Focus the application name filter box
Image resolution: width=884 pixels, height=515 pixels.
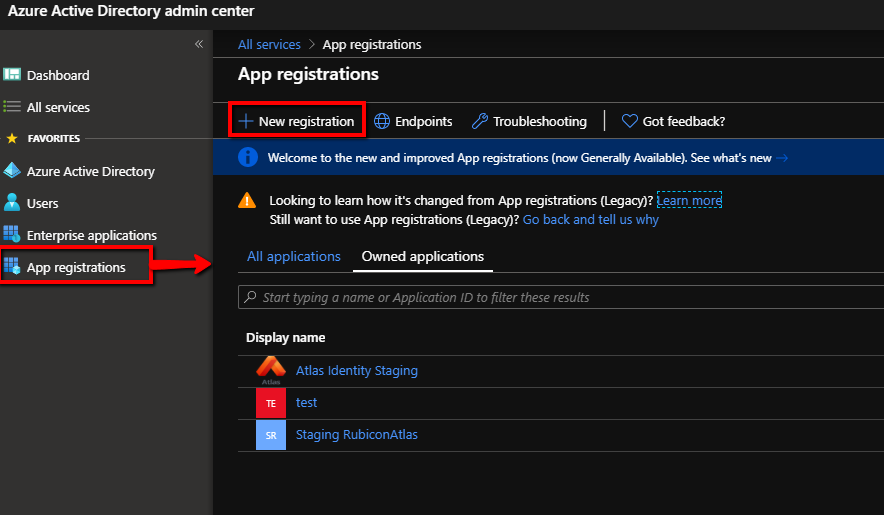coord(561,297)
